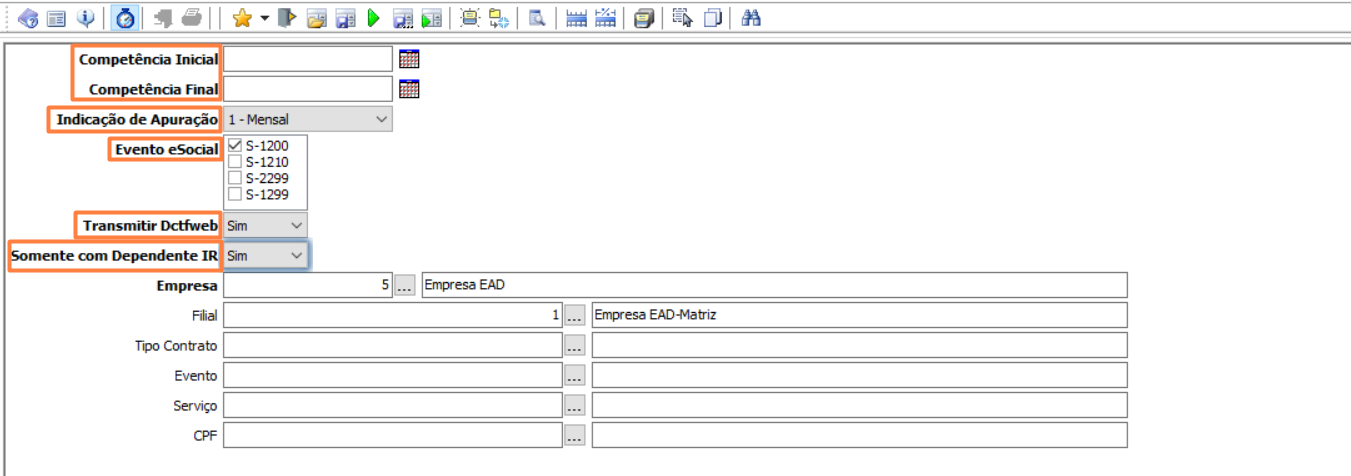Viewport: 1351px width, 476px height.
Task: Click the Tipo Contrato input field
Action: coord(392,346)
